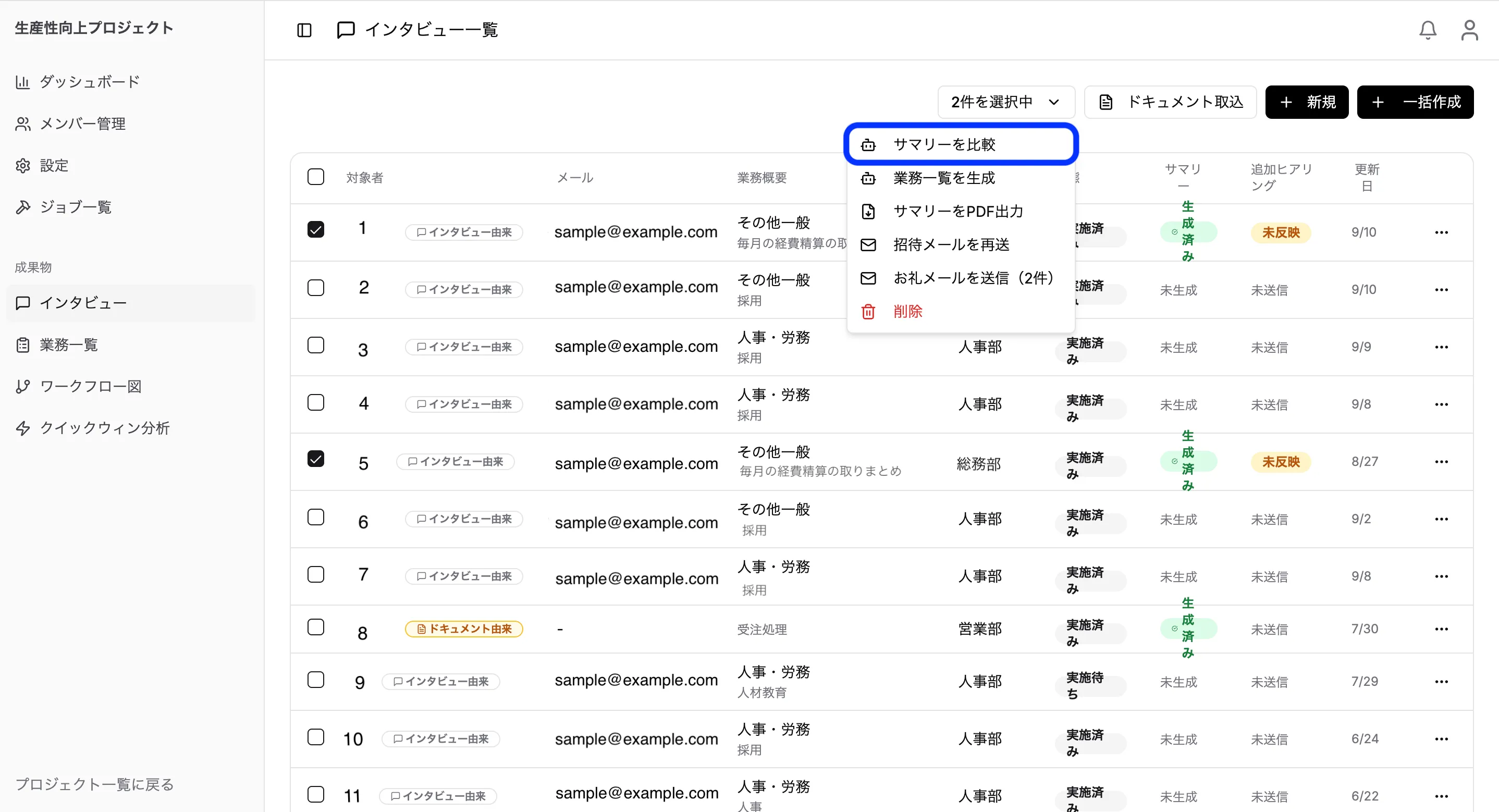Click the ドキュメント由来 tag in row 8

[464, 629]
